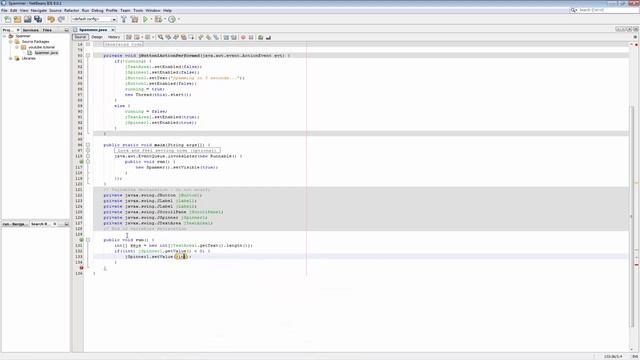Screen dimensions: 640x360
Task: Click the green override glyph beside run method
Action: pyautogui.click(x=81, y=240)
